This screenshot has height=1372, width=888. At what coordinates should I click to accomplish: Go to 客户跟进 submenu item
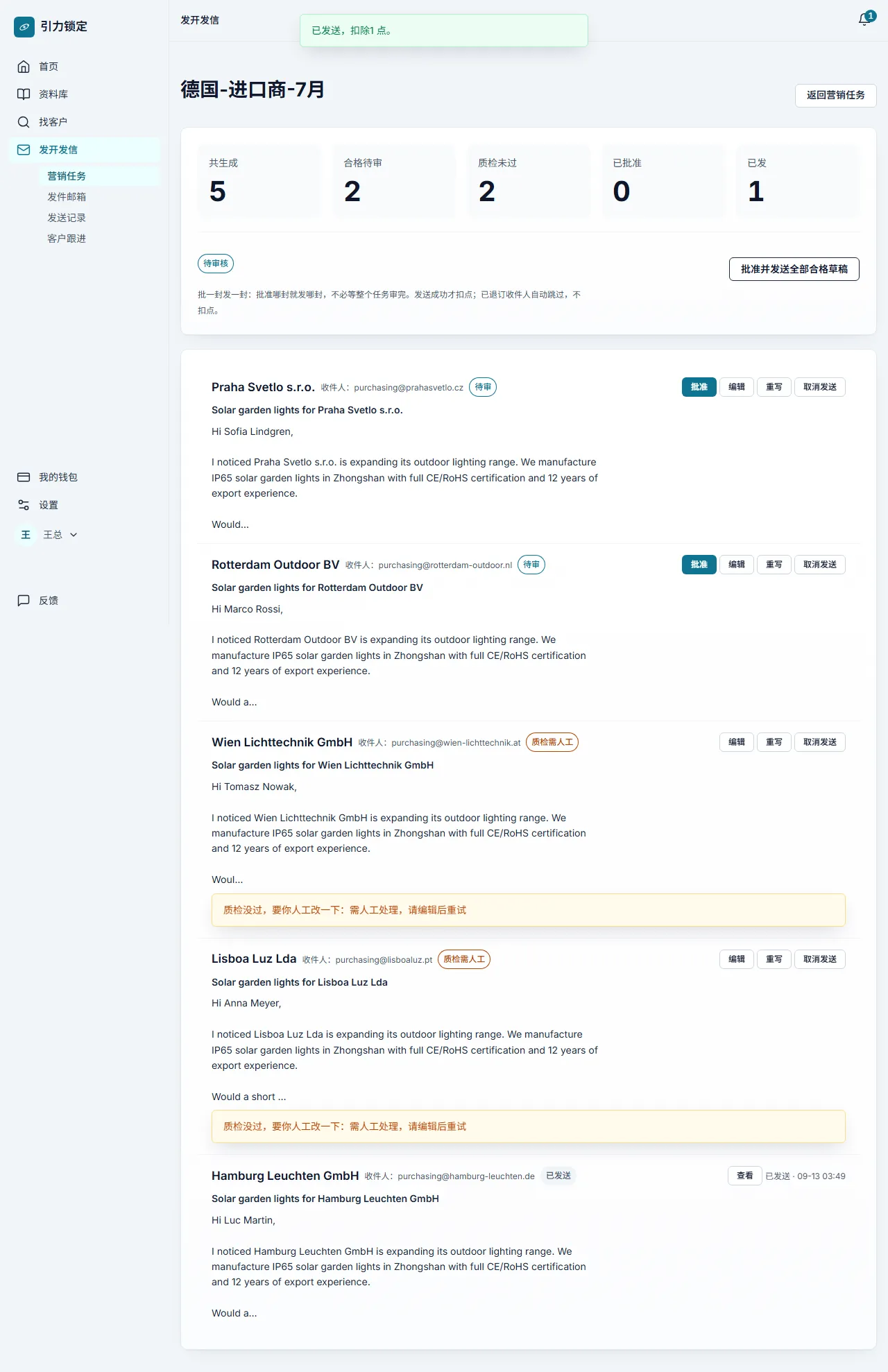coord(67,239)
